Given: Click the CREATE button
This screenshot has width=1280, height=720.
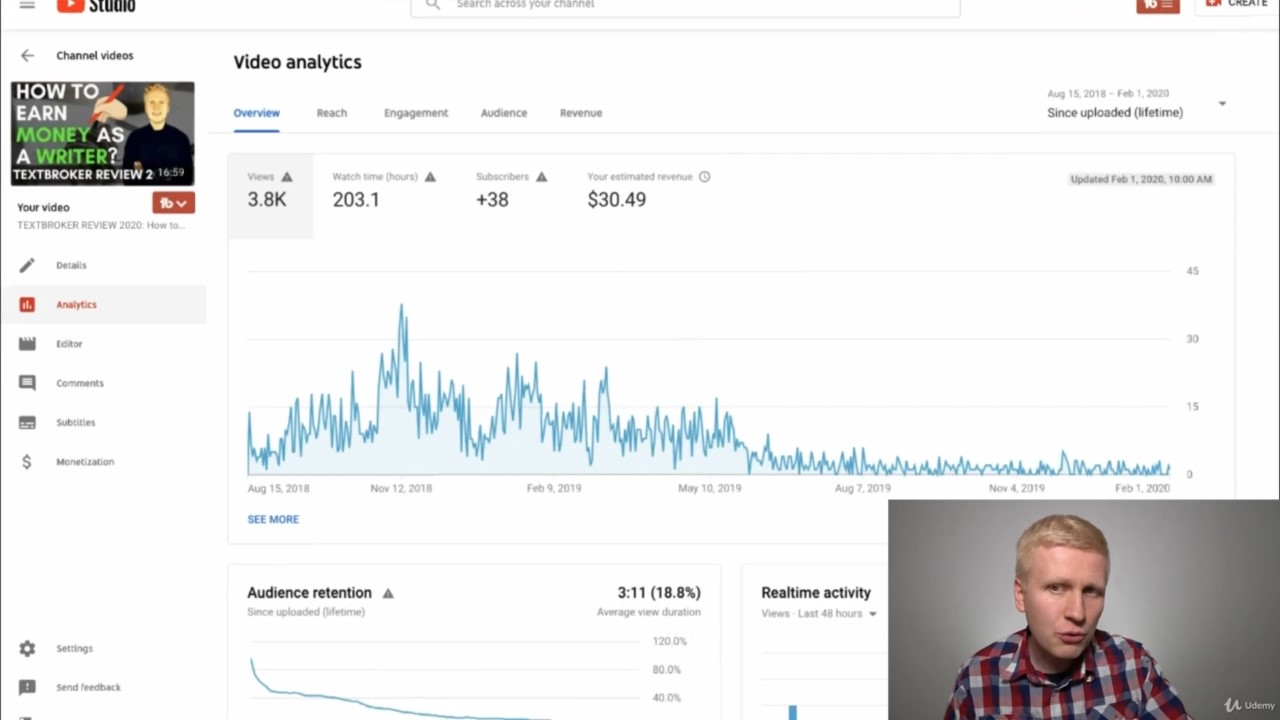Looking at the screenshot, I should 1237,5.
